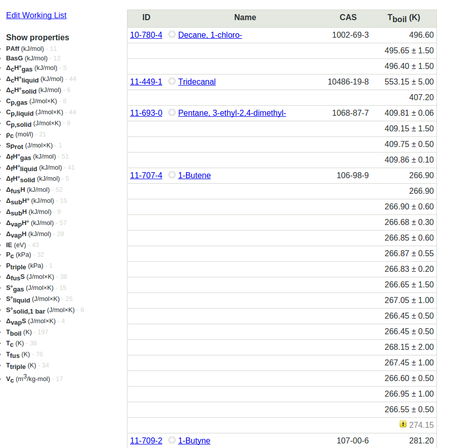Open the Tridecanal compound page
This screenshot has width=450, height=448.
[197, 82]
